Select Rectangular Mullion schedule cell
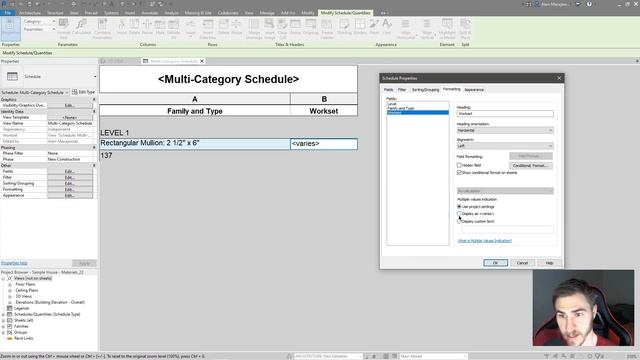Image resolution: width=640 pixels, height=360 pixels. pyautogui.click(x=195, y=143)
